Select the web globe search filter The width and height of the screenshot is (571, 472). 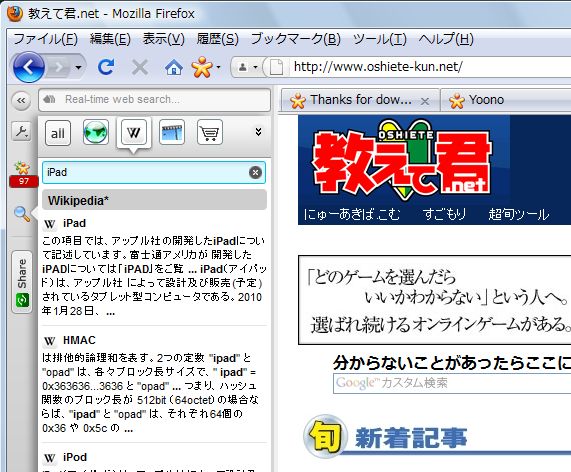click(x=95, y=132)
